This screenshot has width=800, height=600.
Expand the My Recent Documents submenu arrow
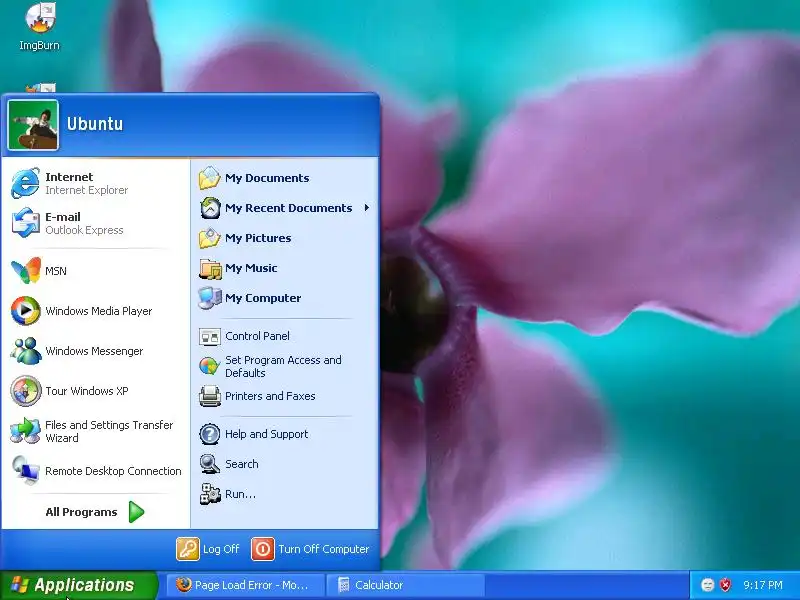click(x=366, y=208)
